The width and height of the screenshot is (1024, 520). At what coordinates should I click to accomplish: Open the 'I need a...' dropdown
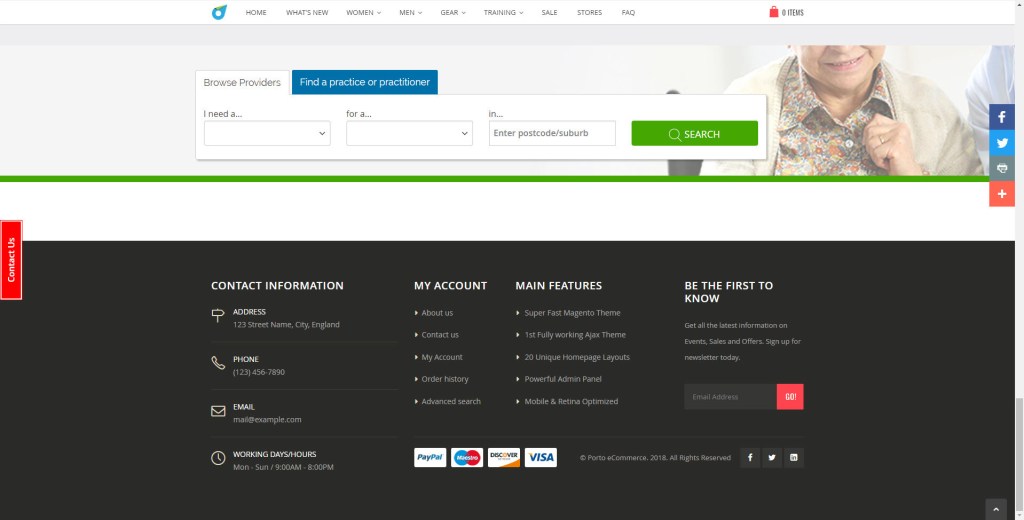267,133
